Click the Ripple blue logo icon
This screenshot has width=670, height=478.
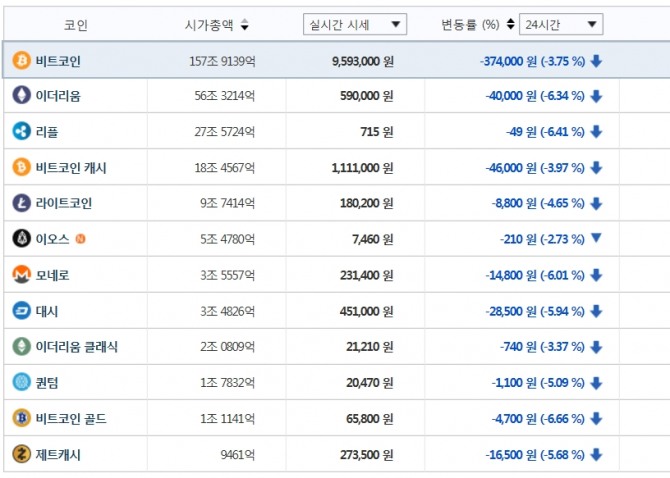pos(21,131)
